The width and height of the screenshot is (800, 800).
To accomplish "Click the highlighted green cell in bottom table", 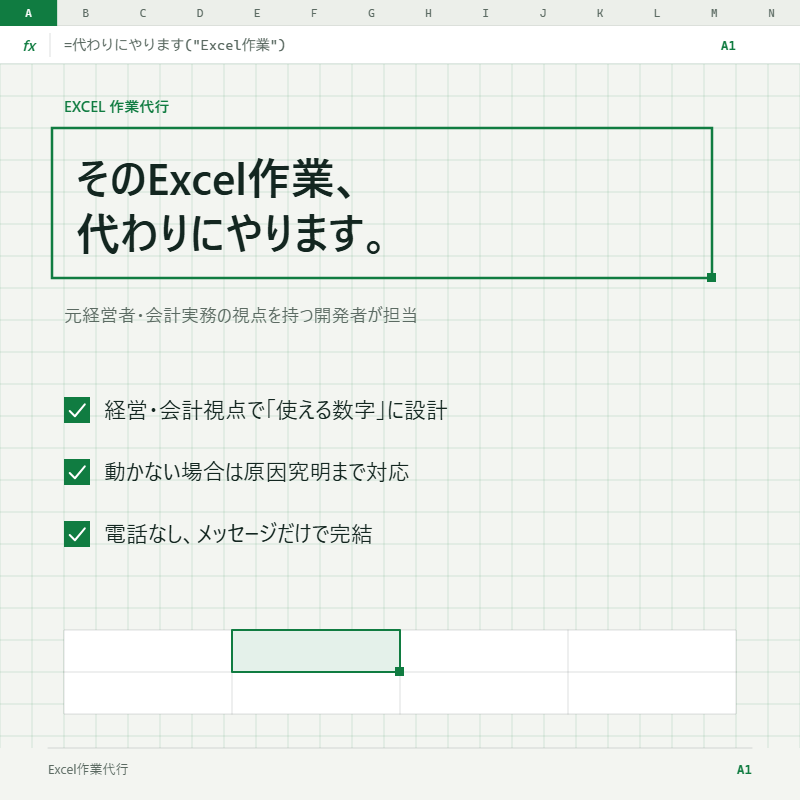I will click(316, 651).
